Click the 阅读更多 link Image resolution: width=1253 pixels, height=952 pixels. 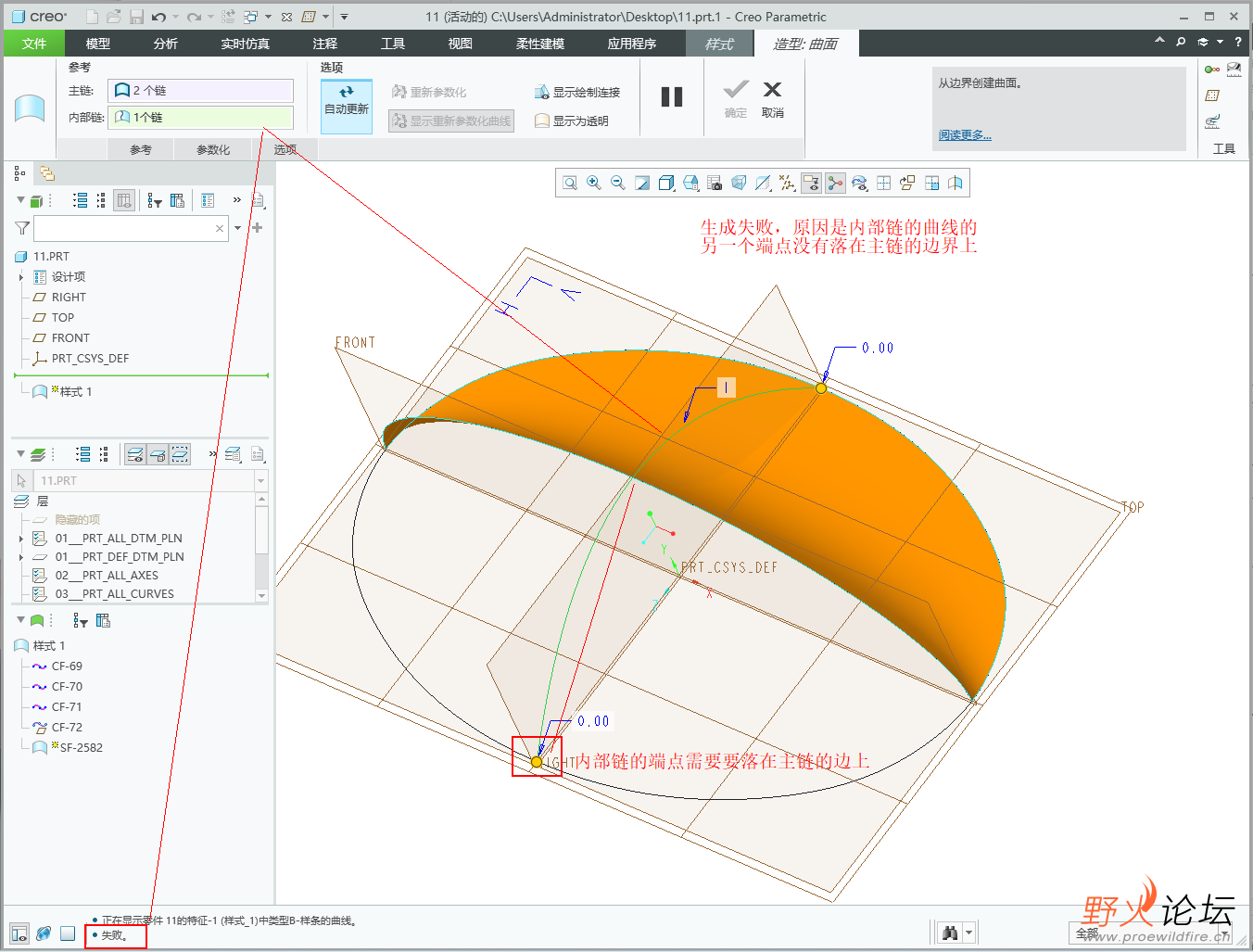[x=965, y=135]
